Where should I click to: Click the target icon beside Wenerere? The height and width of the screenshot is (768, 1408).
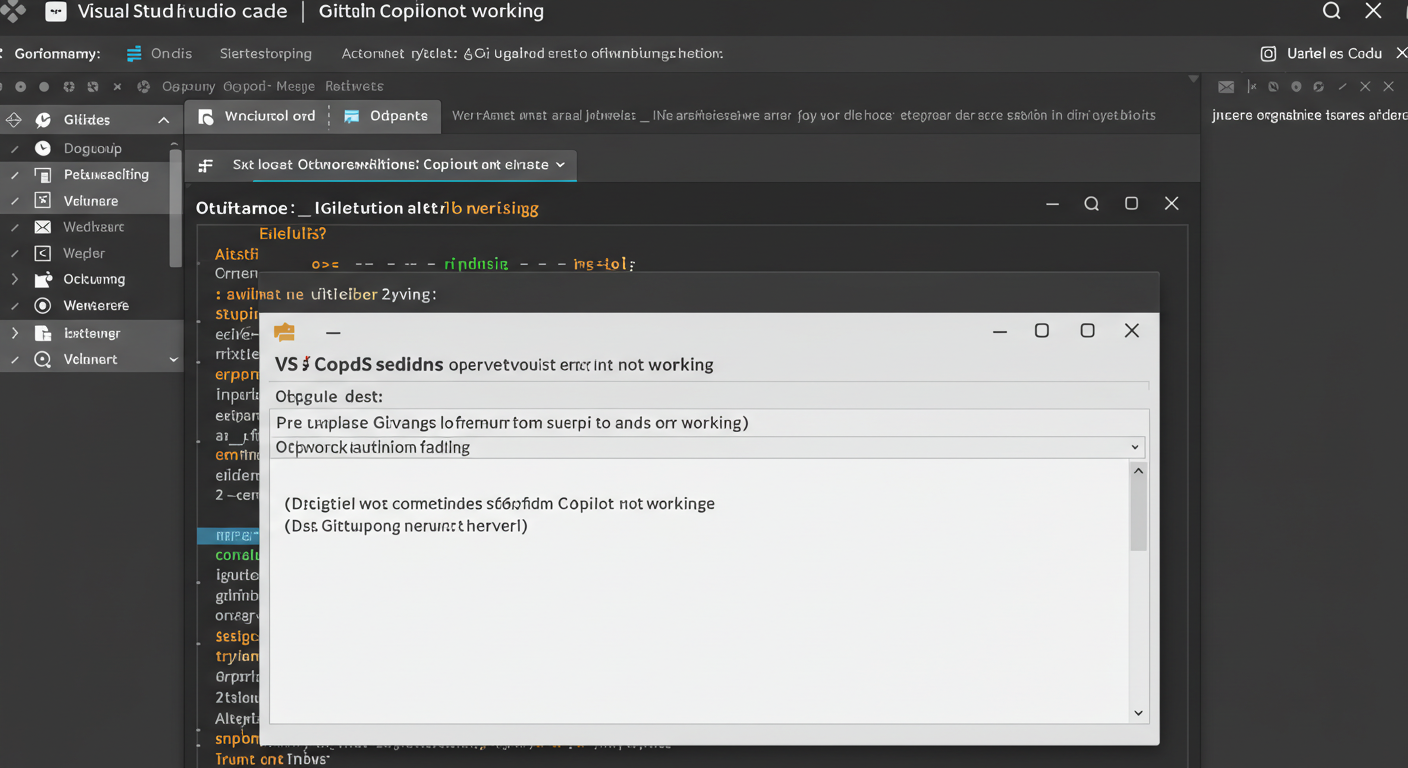(x=43, y=306)
